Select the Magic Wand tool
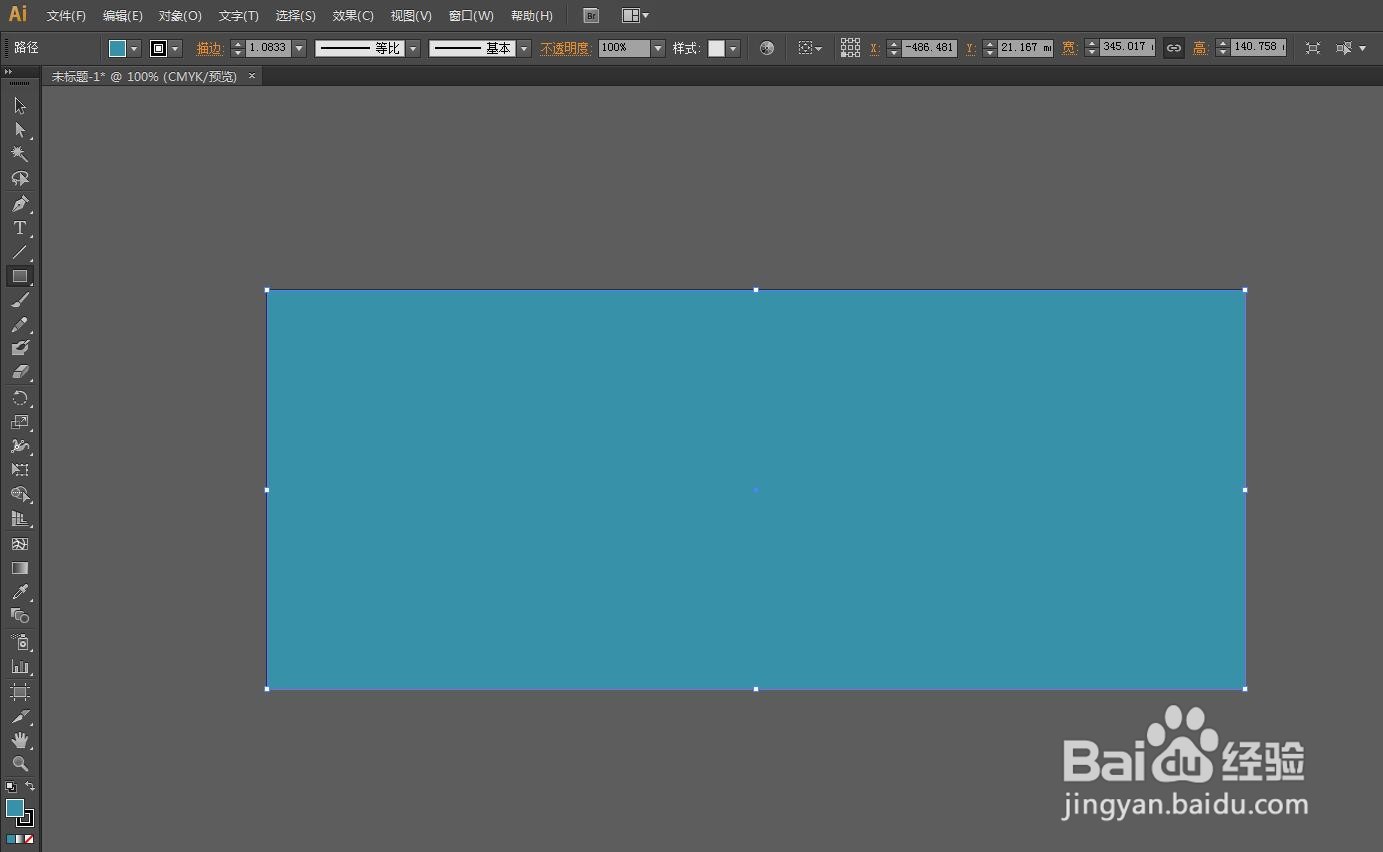 click(19, 154)
